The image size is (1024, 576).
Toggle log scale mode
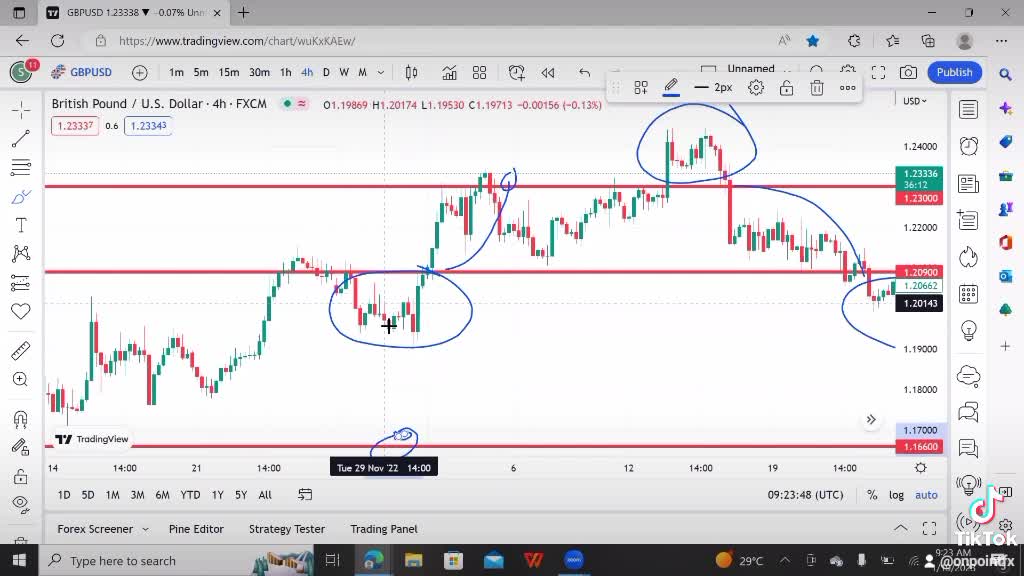point(896,495)
